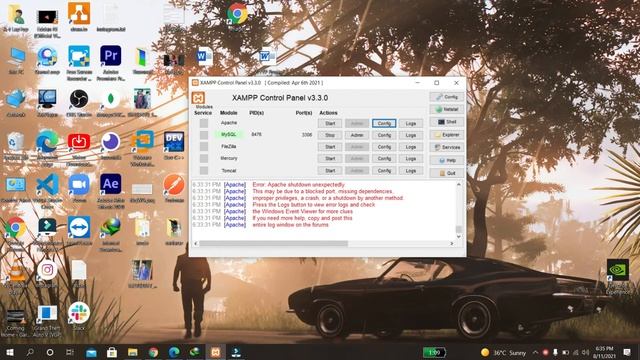Start the Mercury module

330,159
